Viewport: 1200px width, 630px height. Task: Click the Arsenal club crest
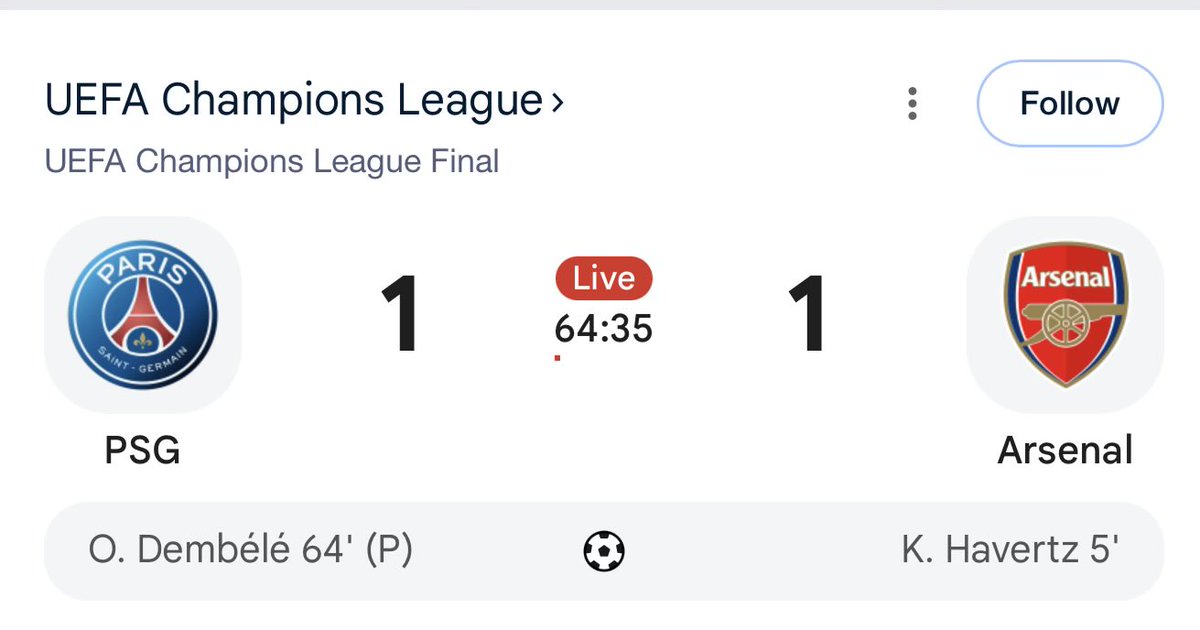[1065, 315]
